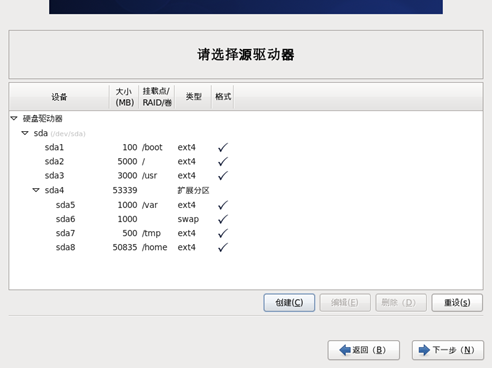Click the 重设(s) reset button
Image resolution: width=492 pixels, height=368 pixels.
point(457,303)
